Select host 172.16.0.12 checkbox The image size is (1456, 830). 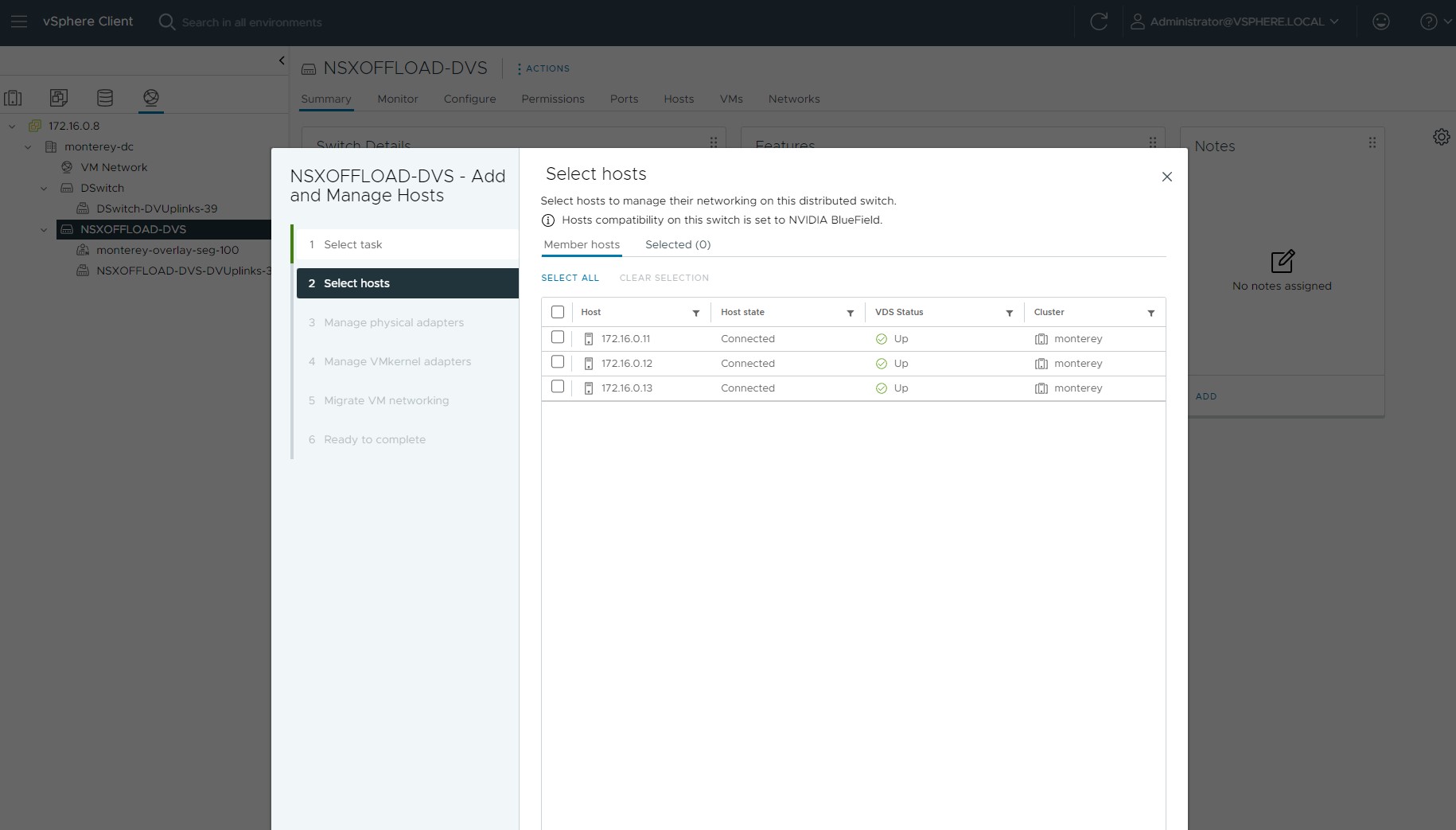coord(558,362)
